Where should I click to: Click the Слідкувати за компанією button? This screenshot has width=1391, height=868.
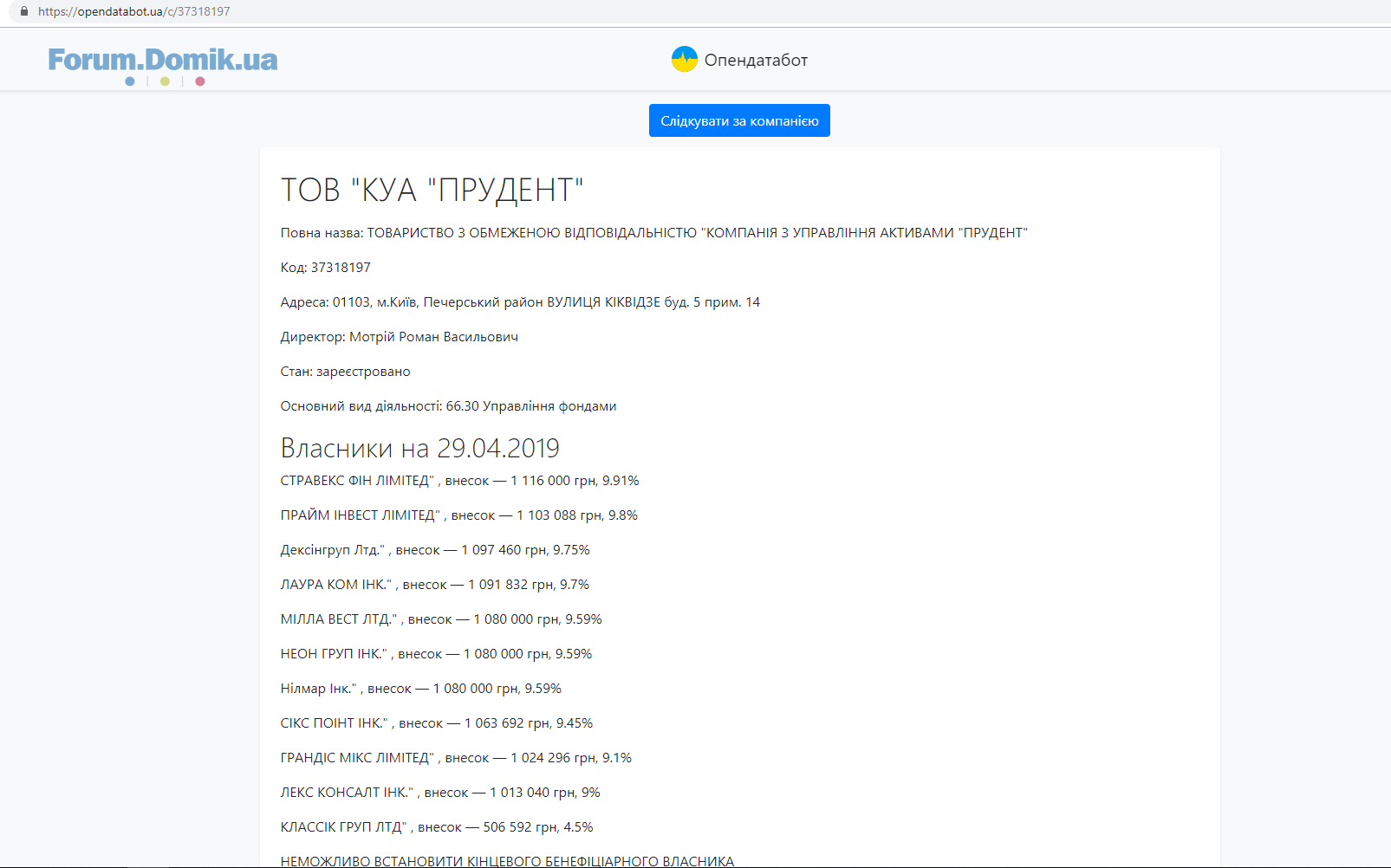(739, 120)
